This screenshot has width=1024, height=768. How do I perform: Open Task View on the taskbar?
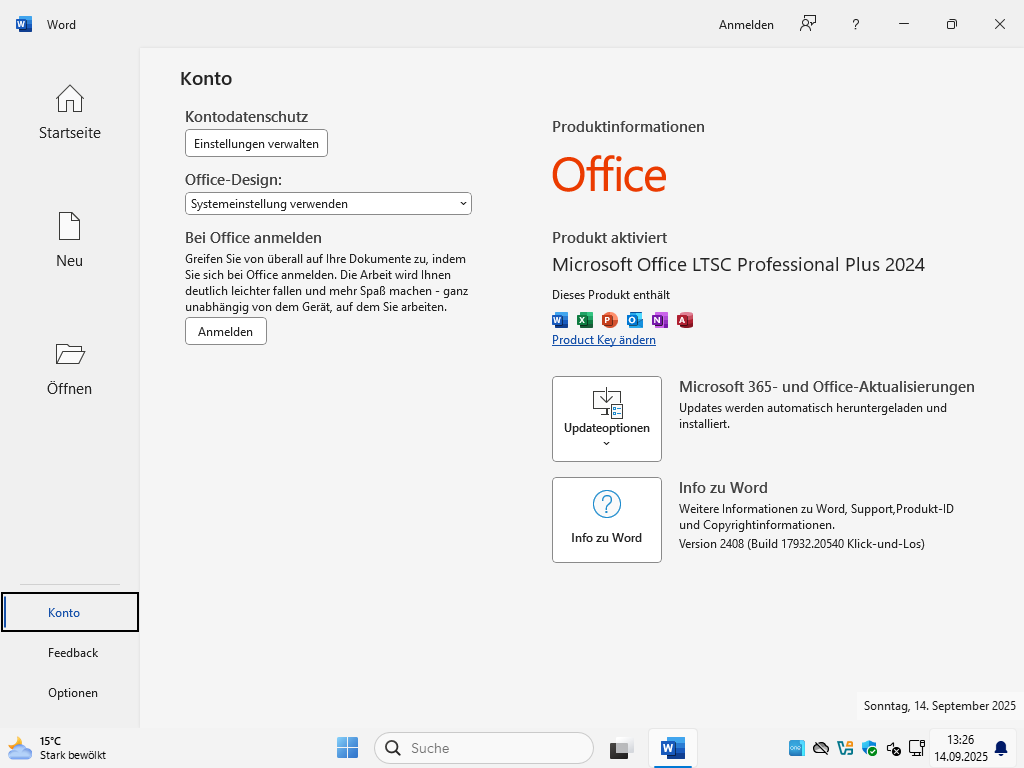622,748
